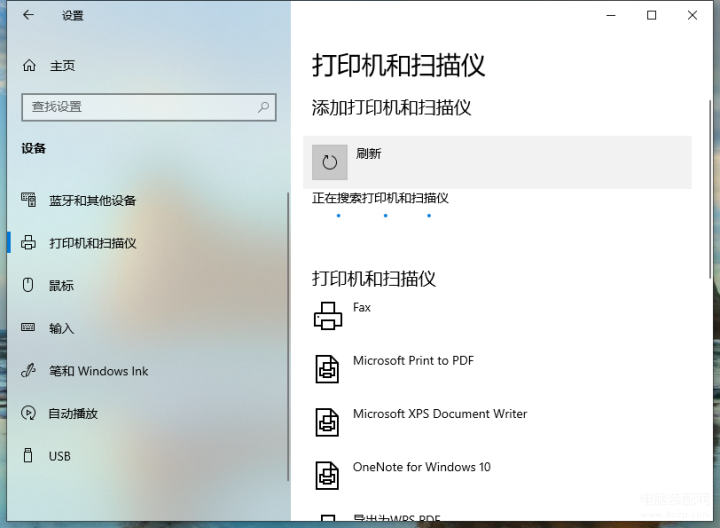This screenshot has width=720, height=528.
Task: Open the 主页 home icon
Action: pos(29,66)
